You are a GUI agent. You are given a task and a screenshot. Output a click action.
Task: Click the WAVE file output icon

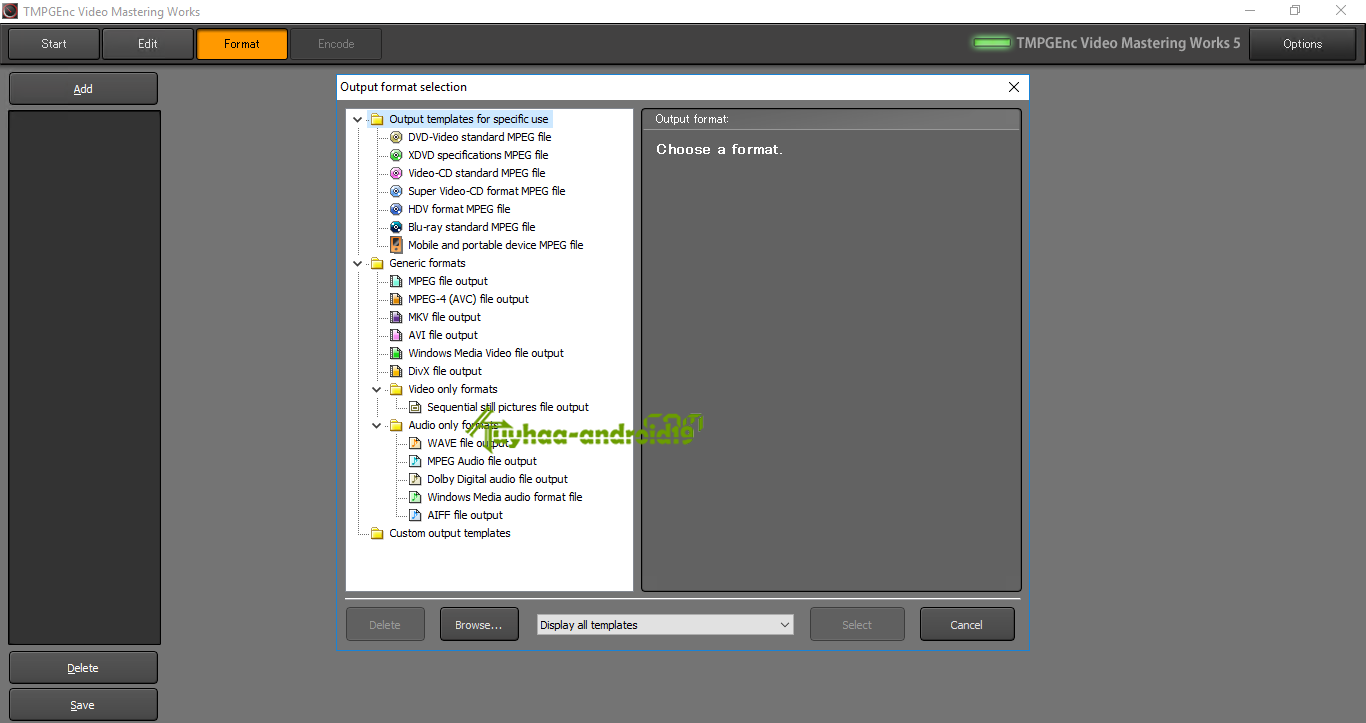pyautogui.click(x=415, y=443)
